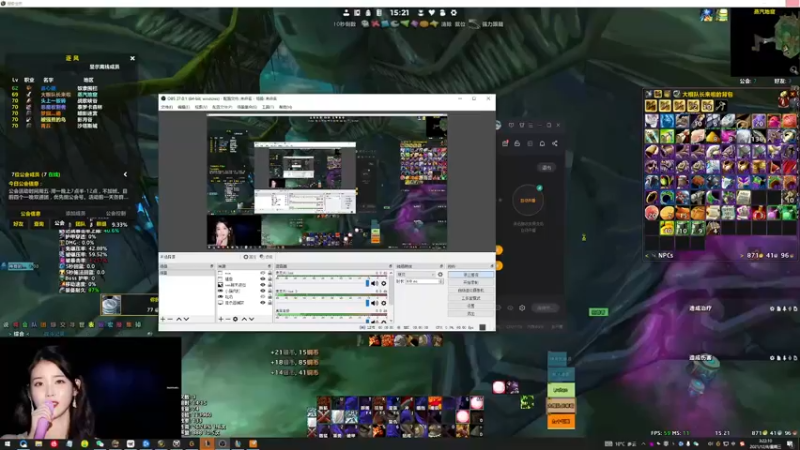
Task: Toggle visibility eye of second OBS source
Action: click(263, 279)
